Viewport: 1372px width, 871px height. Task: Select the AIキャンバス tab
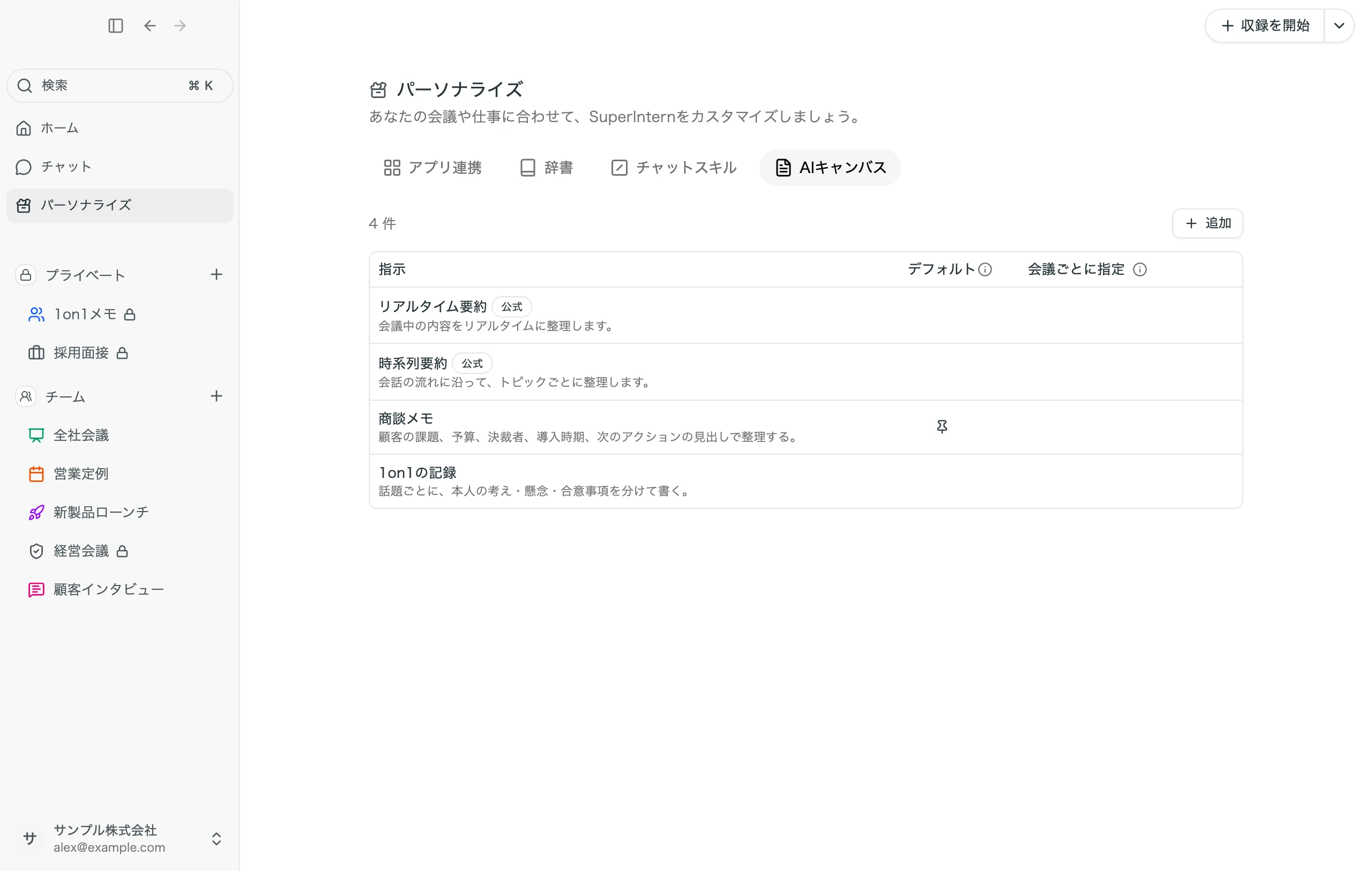[x=830, y=168]
